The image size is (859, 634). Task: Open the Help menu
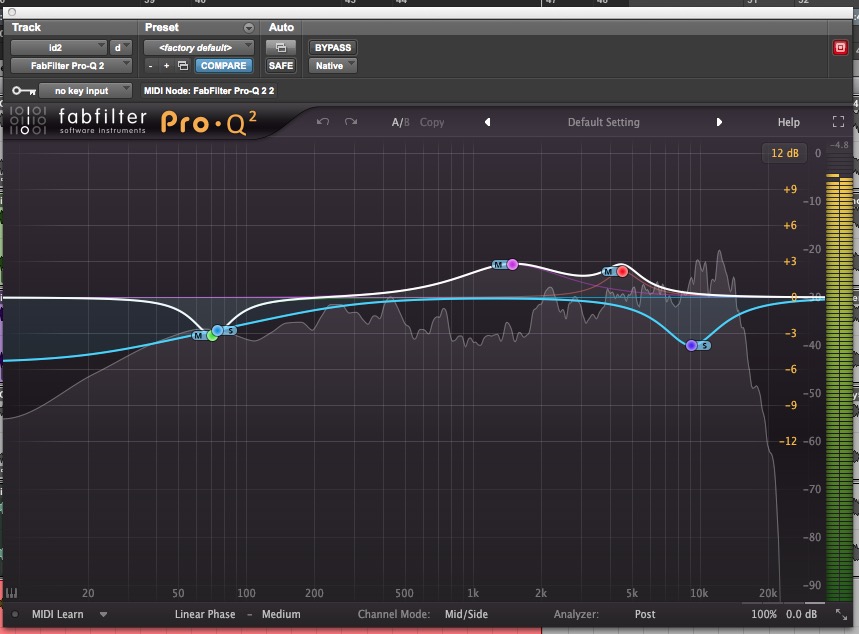point(788,122)
